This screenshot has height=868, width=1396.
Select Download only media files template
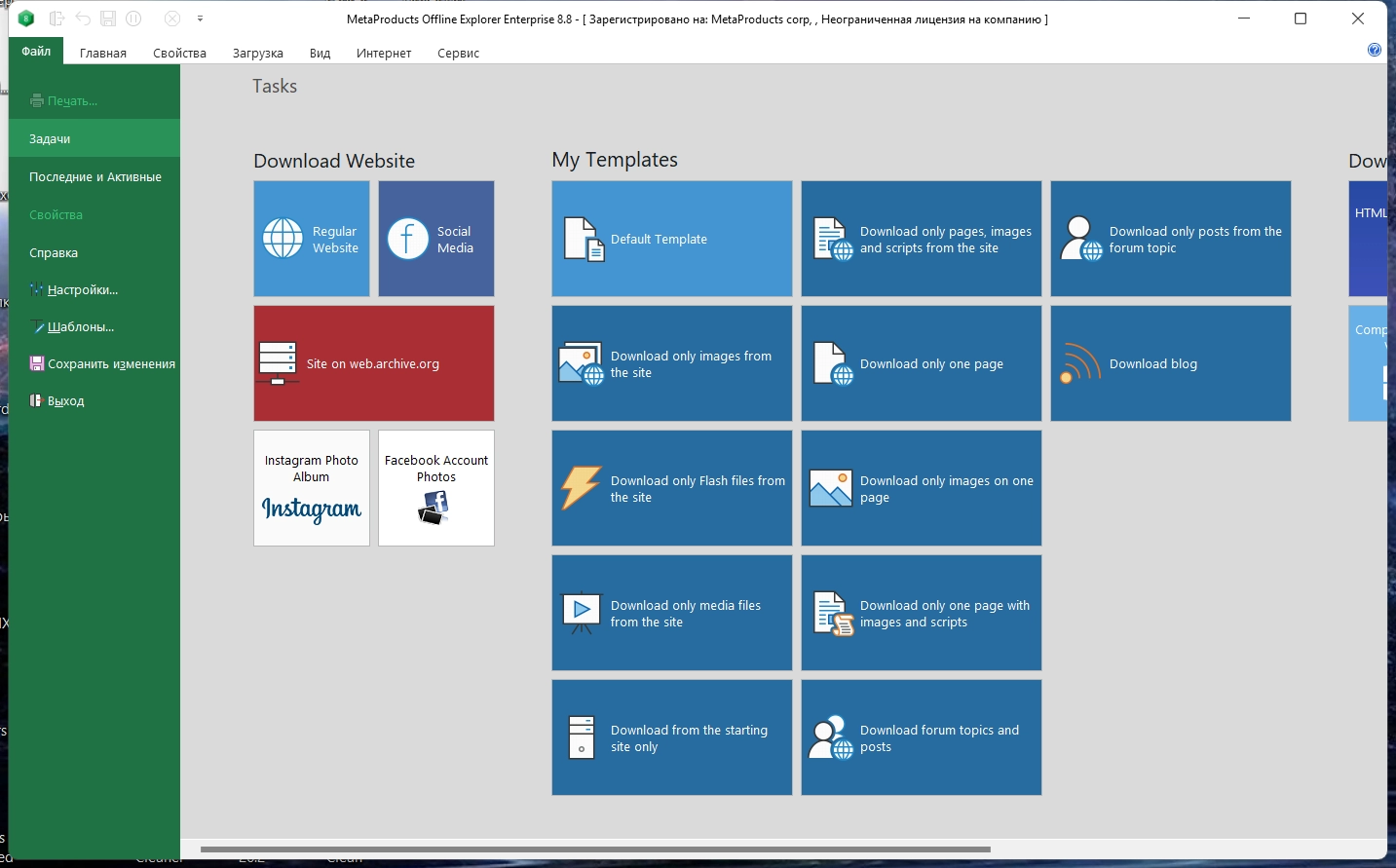[x=672, y=613]
